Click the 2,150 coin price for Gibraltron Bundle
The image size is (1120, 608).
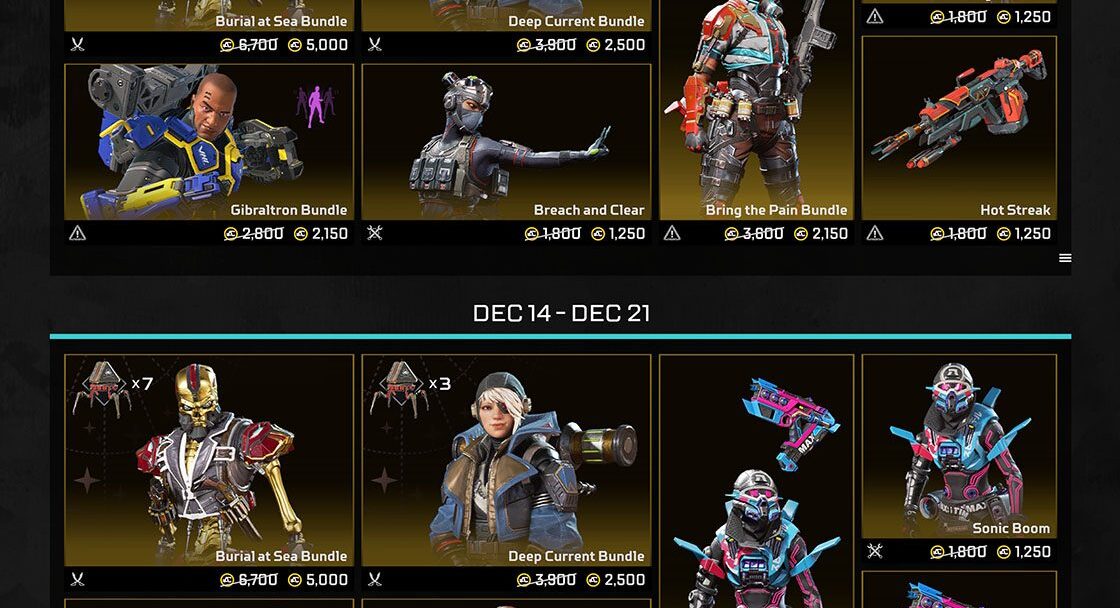click(x=321, y=234)
